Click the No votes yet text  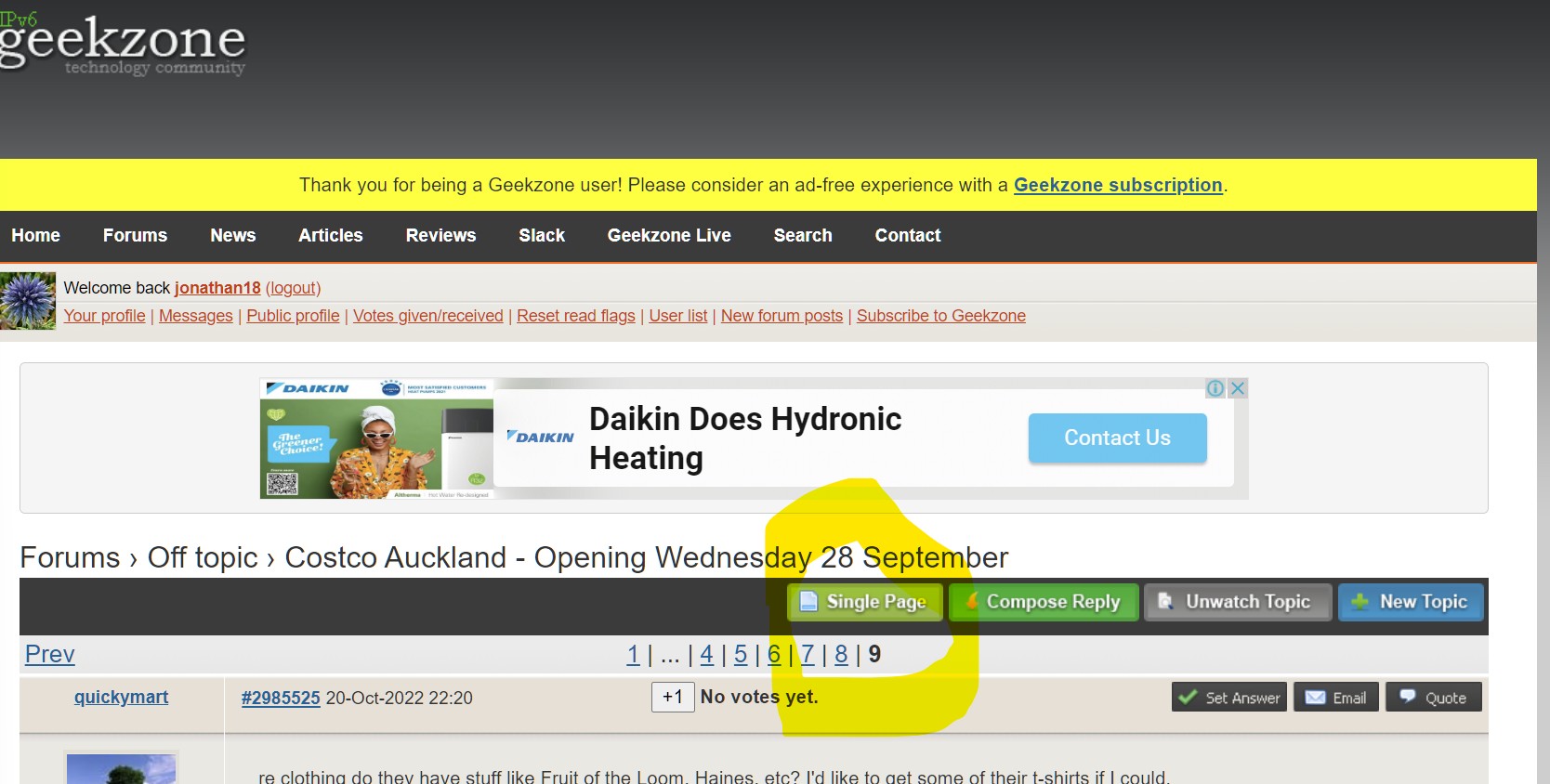click(x=759, y=697)
